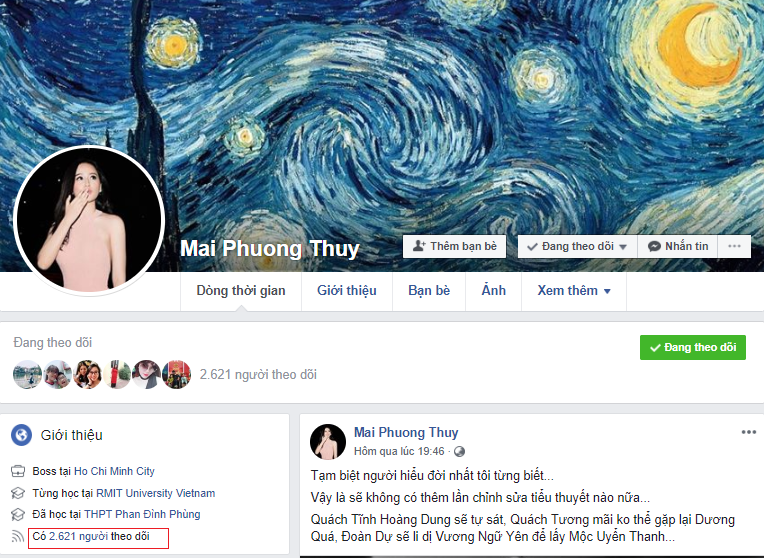
Task: Click the Thêm bạn bè button
Action: [x=454, y=246]
